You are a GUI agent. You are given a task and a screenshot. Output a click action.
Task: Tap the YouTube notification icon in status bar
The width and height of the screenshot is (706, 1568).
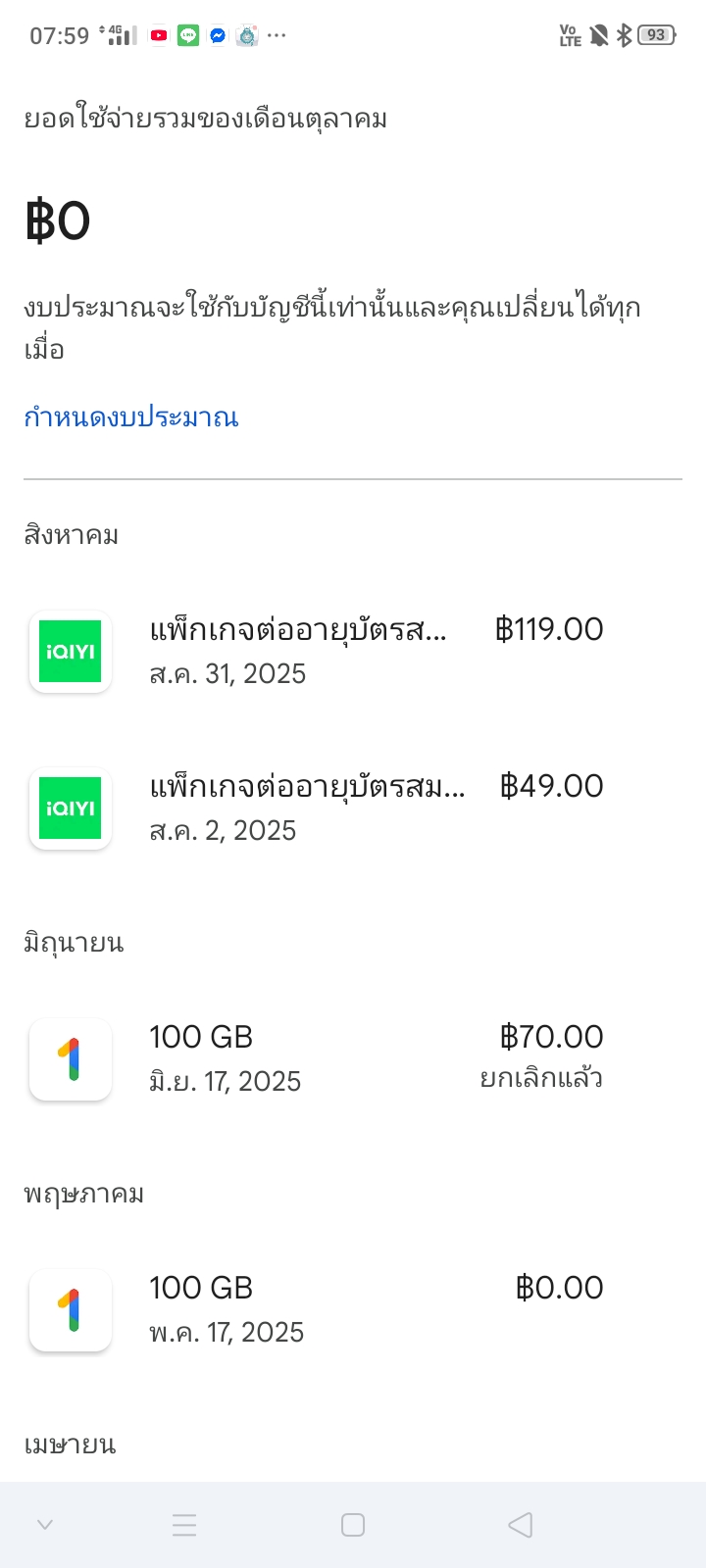tap(158, 36)
